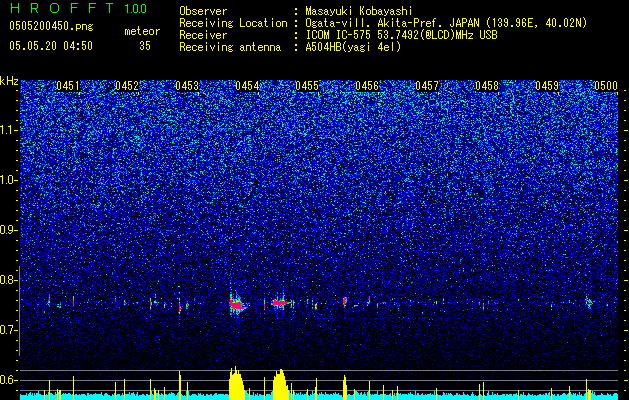Click the 0453 time marker
Screen dimensions: 629x400
[187, 86]
